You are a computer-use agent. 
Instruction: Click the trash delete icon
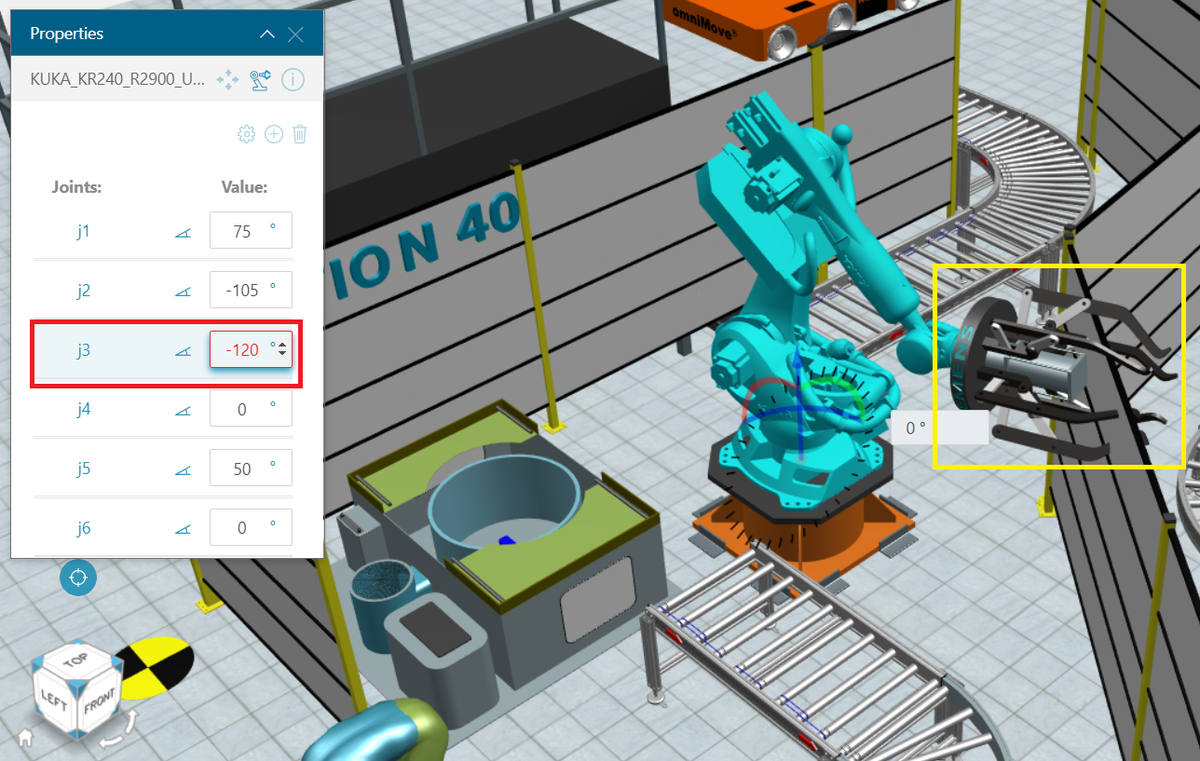pos(299,134)
